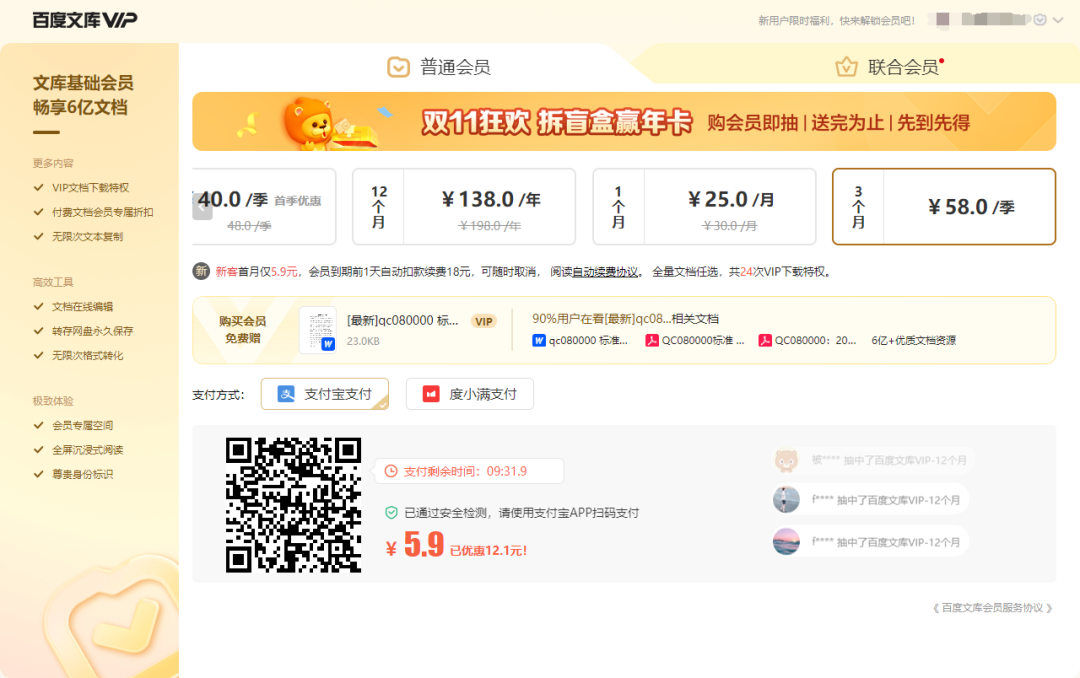The height and width of the screenshot is (678, 1080).
Task: Click the 普通会员 tab icon
Action: pos(398,67)
